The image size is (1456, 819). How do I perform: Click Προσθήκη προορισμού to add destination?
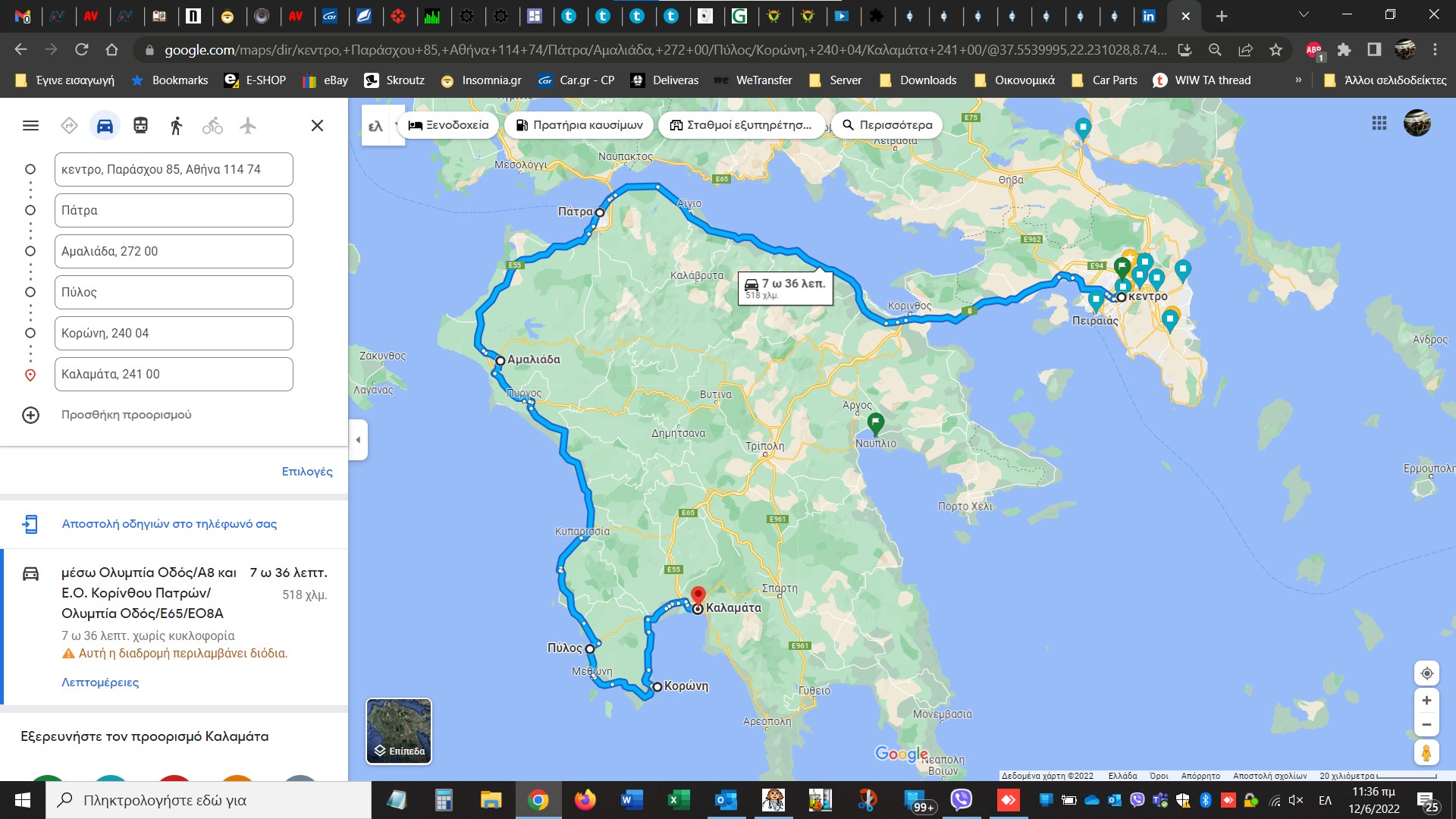(126, 415)
